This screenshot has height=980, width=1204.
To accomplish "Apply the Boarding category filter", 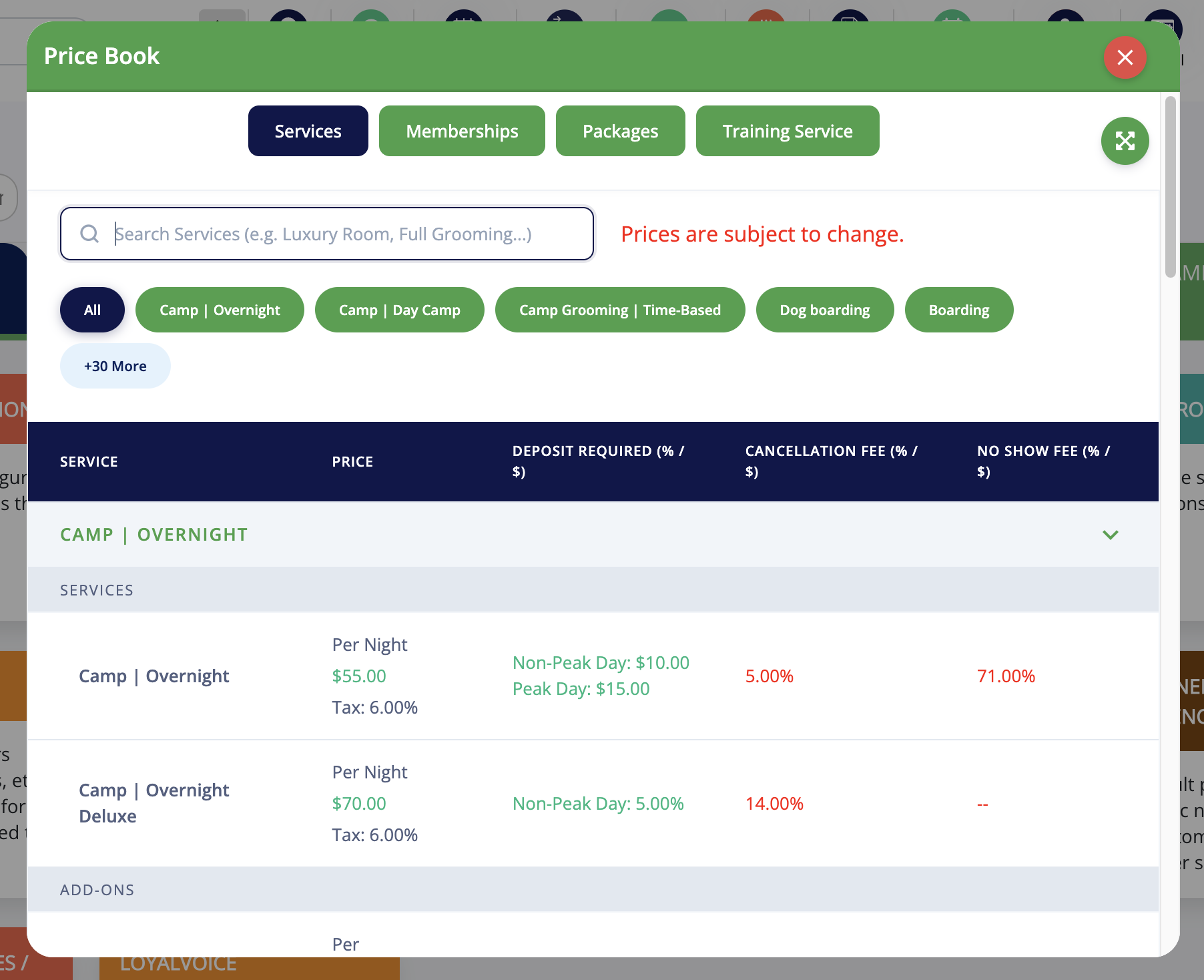I will coord(958,310).
